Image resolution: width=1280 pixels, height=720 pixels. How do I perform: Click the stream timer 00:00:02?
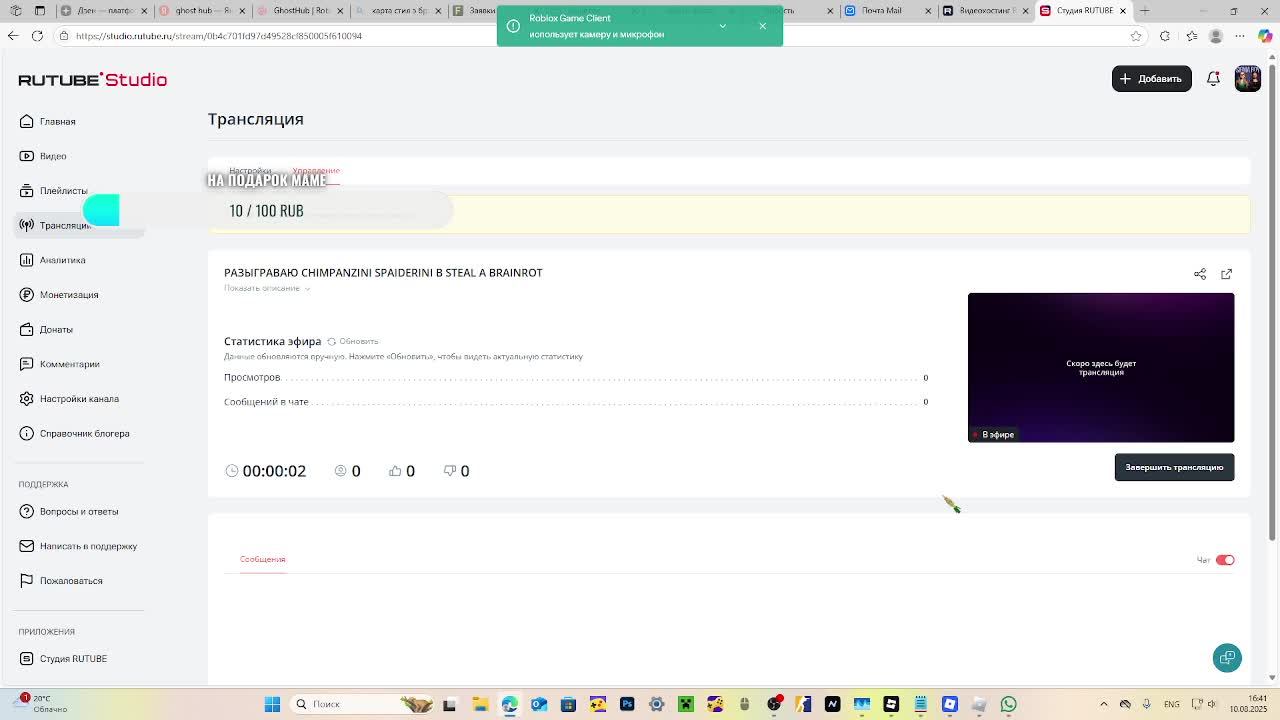point(274,471)
